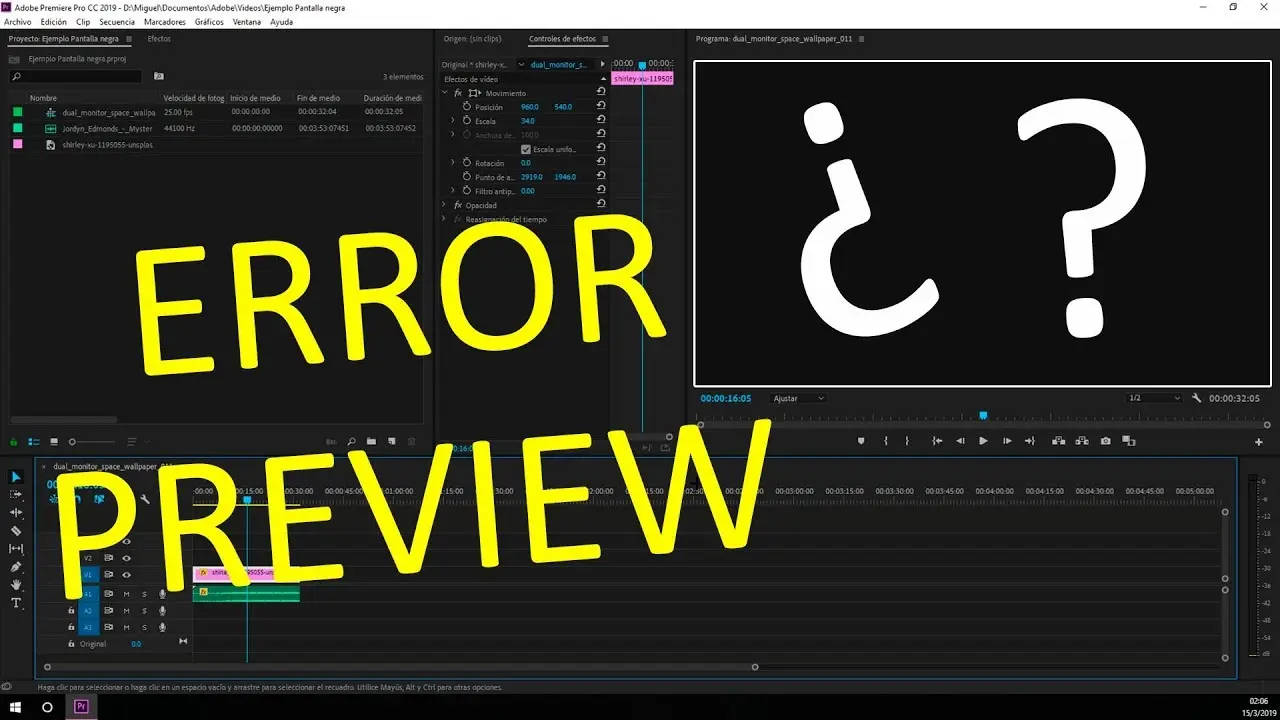Image resolution: width=1280 pixels, height=720 pixels.
Task: Click the Posición X value 960.0
Action: (529, 106)
